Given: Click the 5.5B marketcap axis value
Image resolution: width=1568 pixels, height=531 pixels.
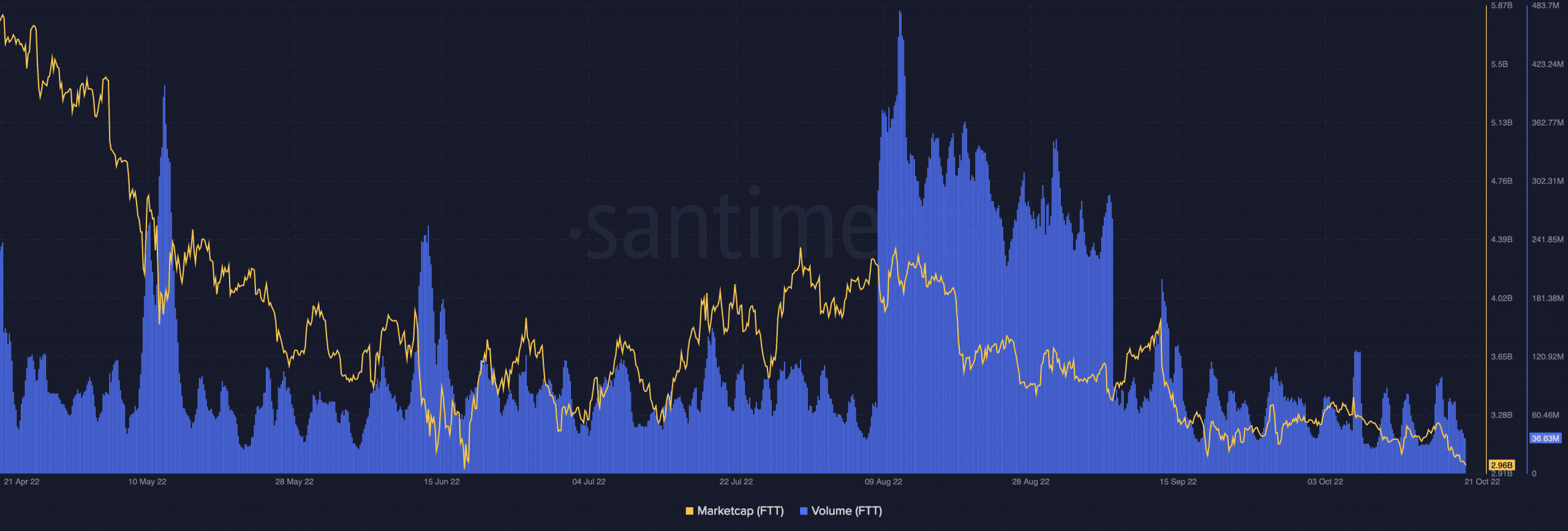Looking at the screenshot, I should (1499, 64).
